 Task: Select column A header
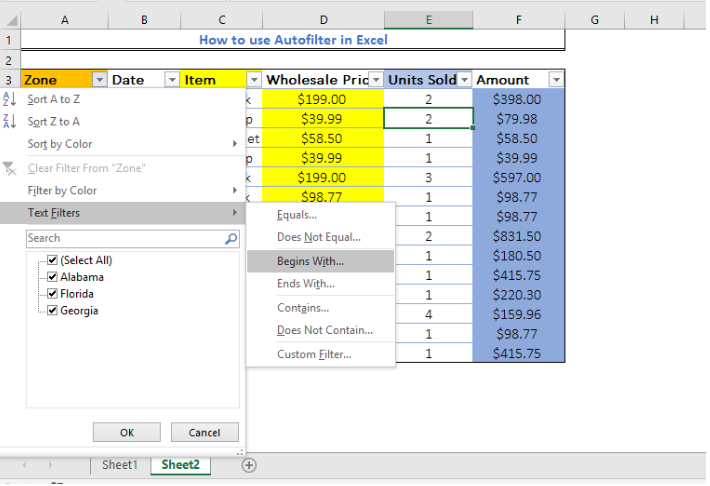coord(65,20)
